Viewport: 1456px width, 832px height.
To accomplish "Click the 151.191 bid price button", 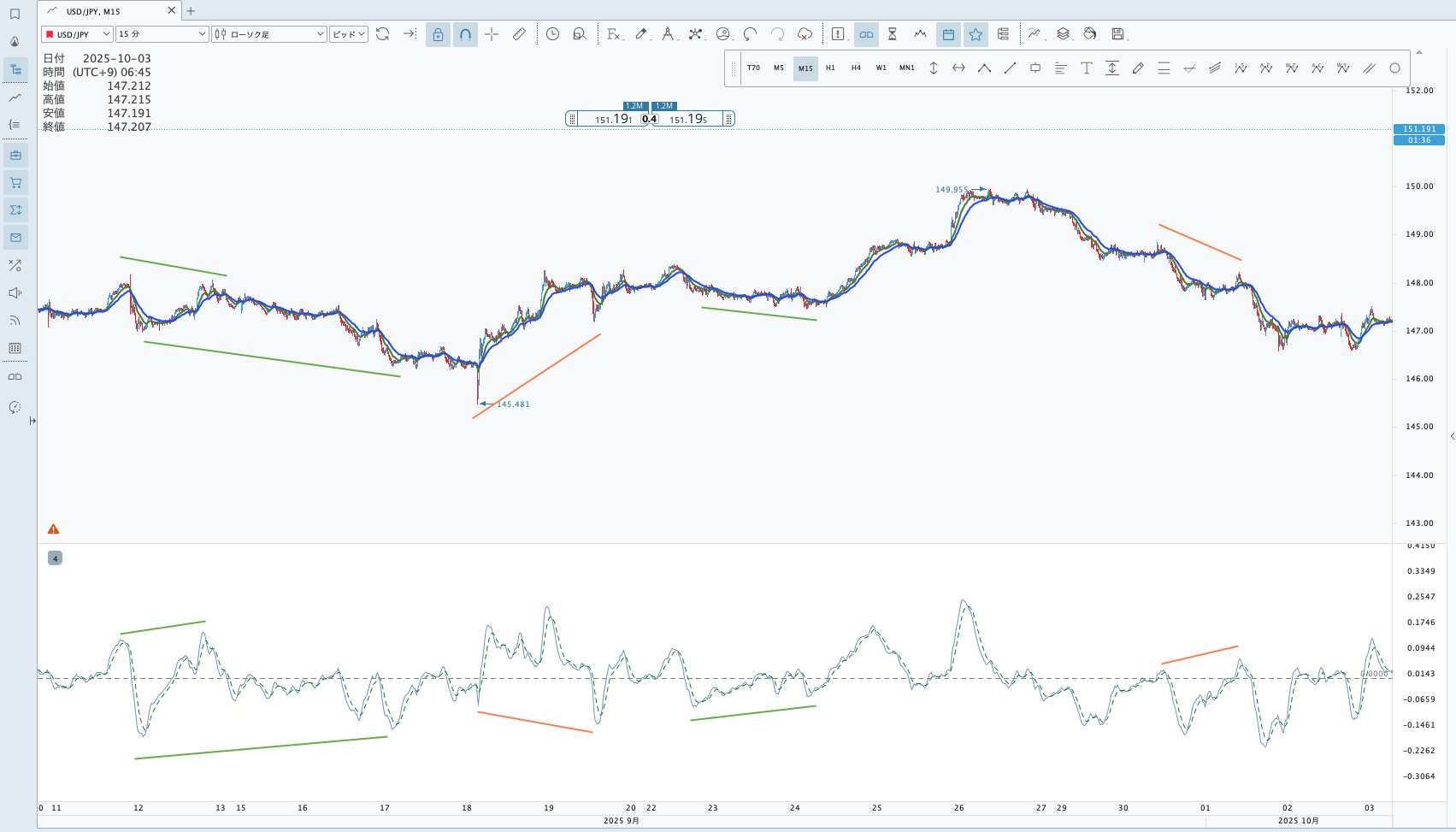I will (x=612, y=119).
